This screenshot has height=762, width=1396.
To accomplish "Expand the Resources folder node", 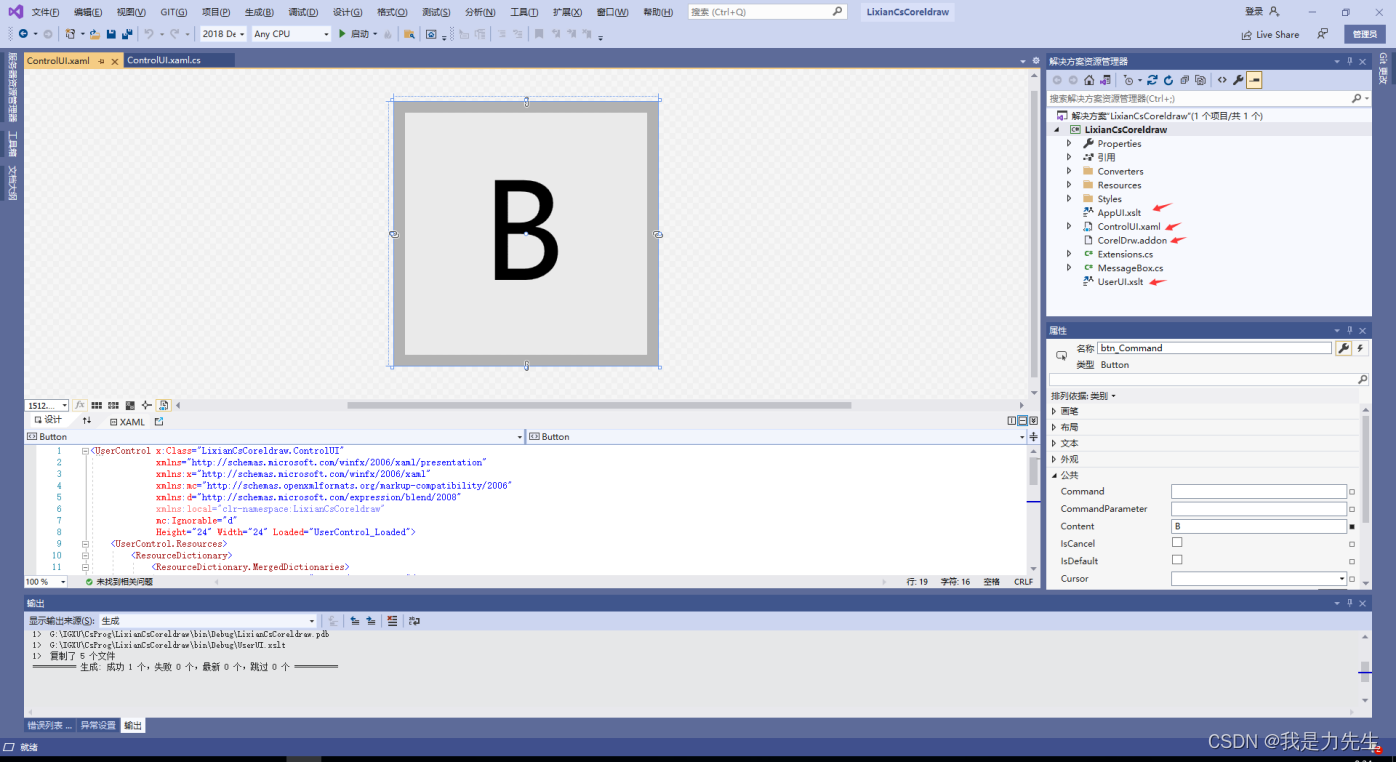I will [x=1069, y=185].
